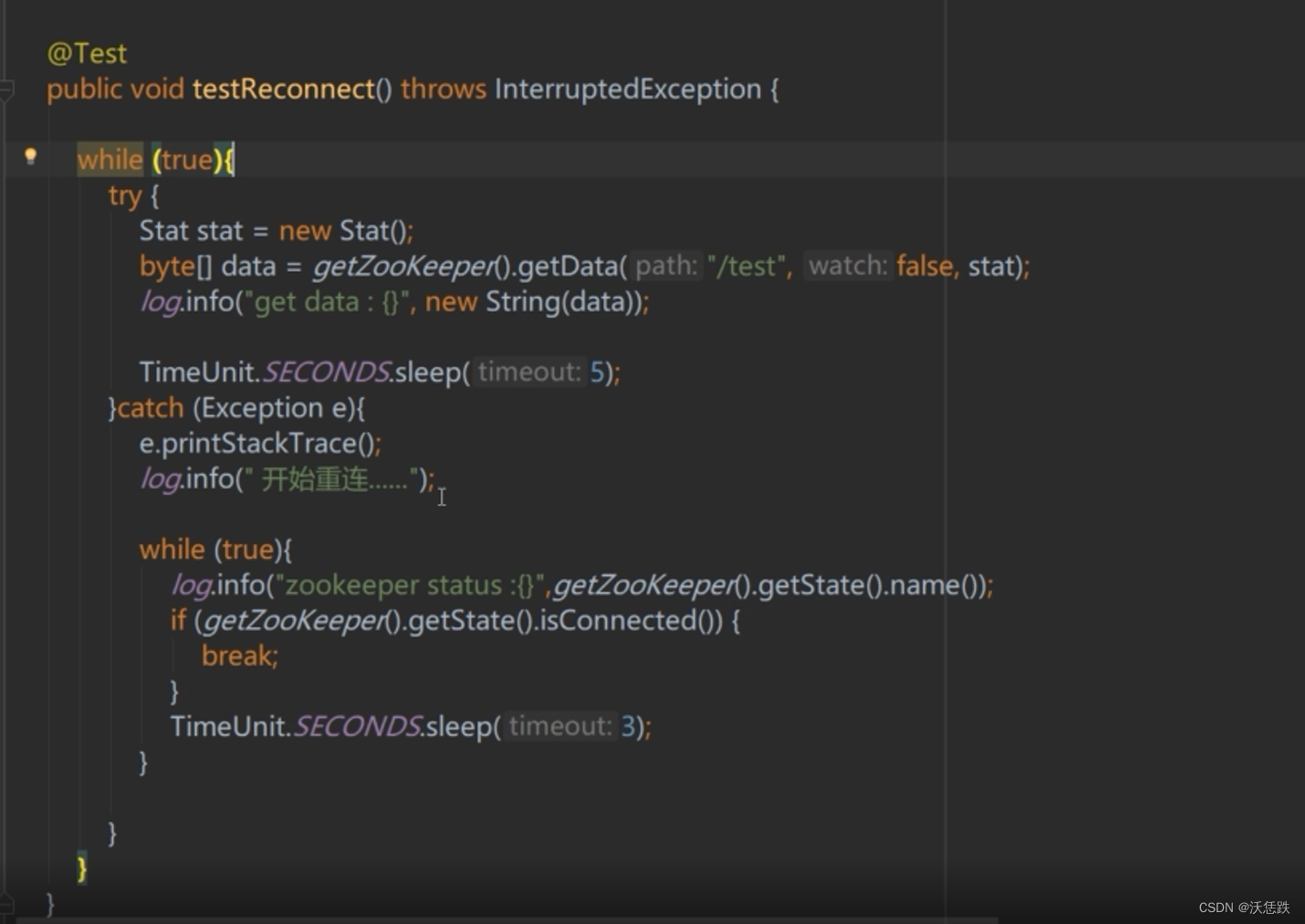
Task: Click '(Exception e)' in catch clause
Action: point(274,408)
